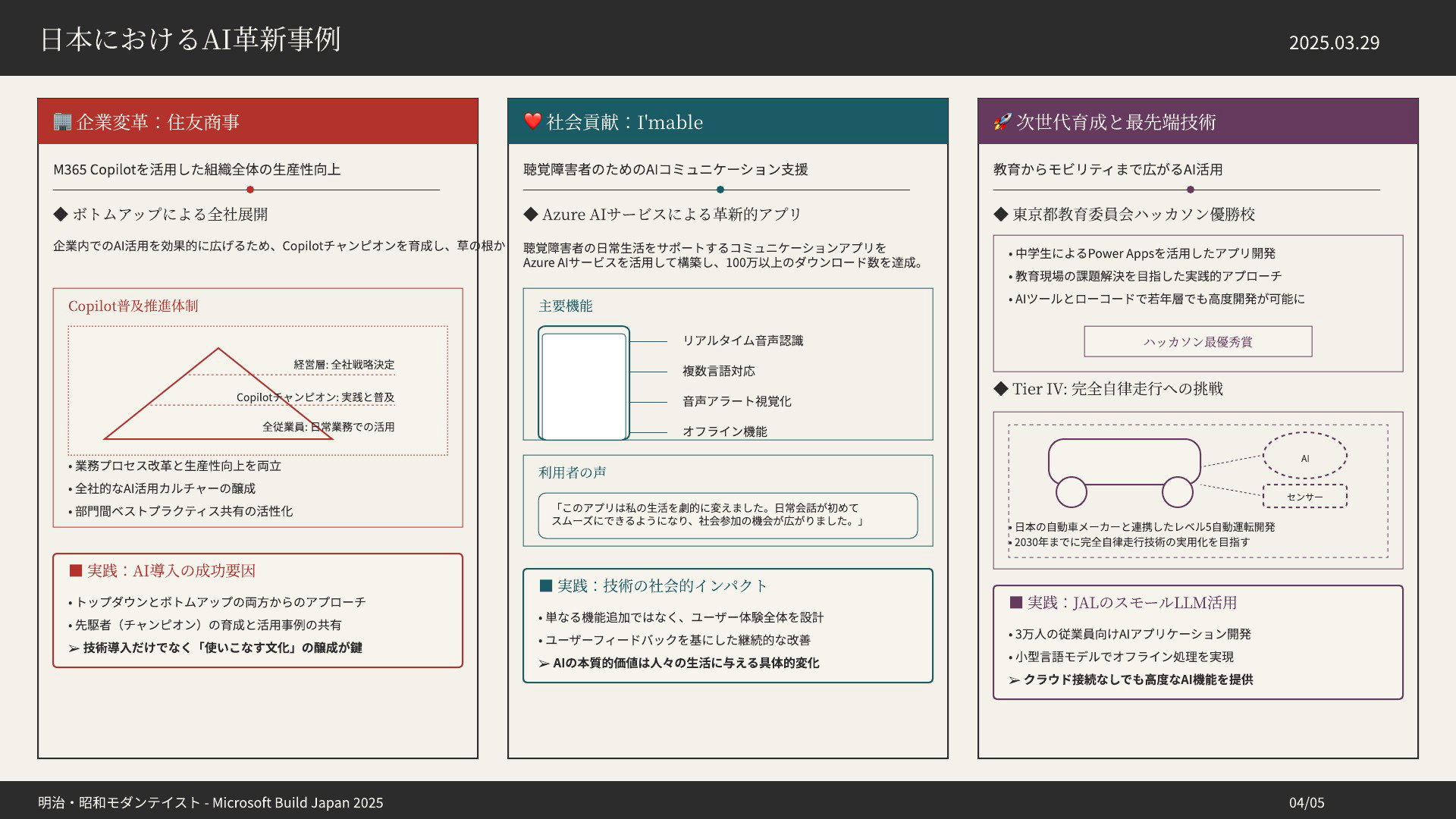Image resolution: width=1456 pixels, height=819 pixels.
Task: Click the 利用者の声 label
Action: 573,472
